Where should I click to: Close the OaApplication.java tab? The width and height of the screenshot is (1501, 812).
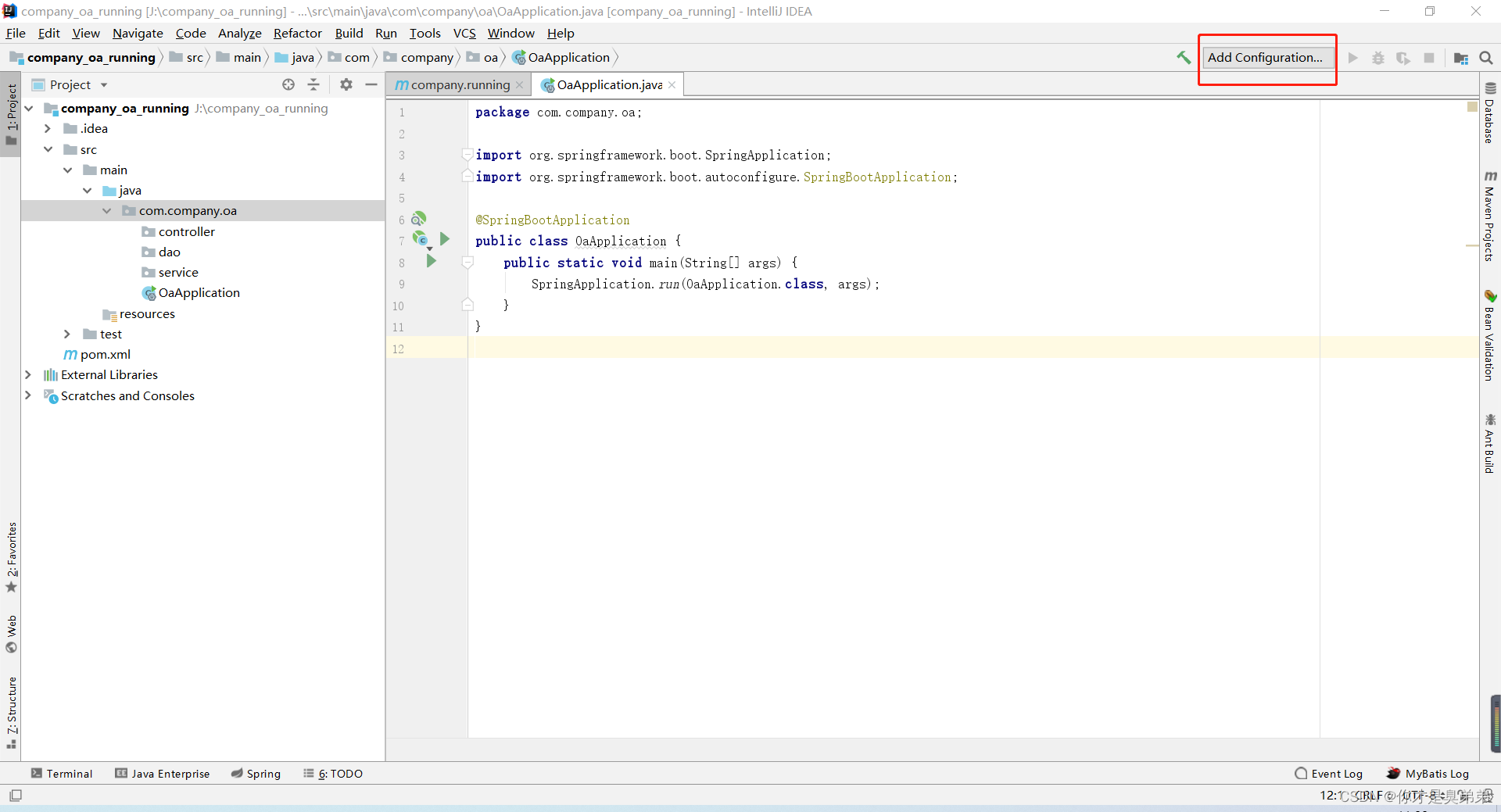(672, 84)
